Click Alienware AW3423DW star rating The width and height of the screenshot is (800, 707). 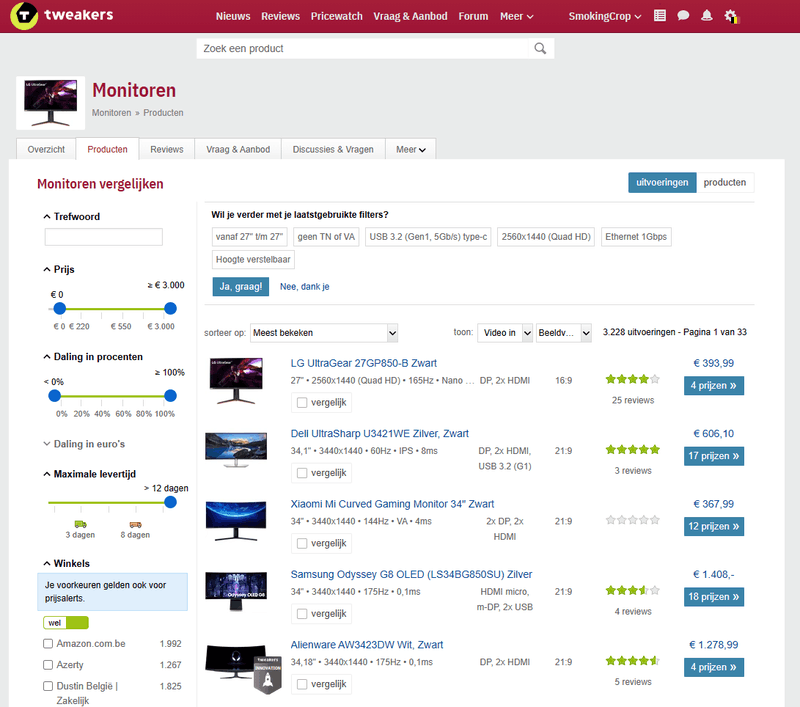click(633, 661)
